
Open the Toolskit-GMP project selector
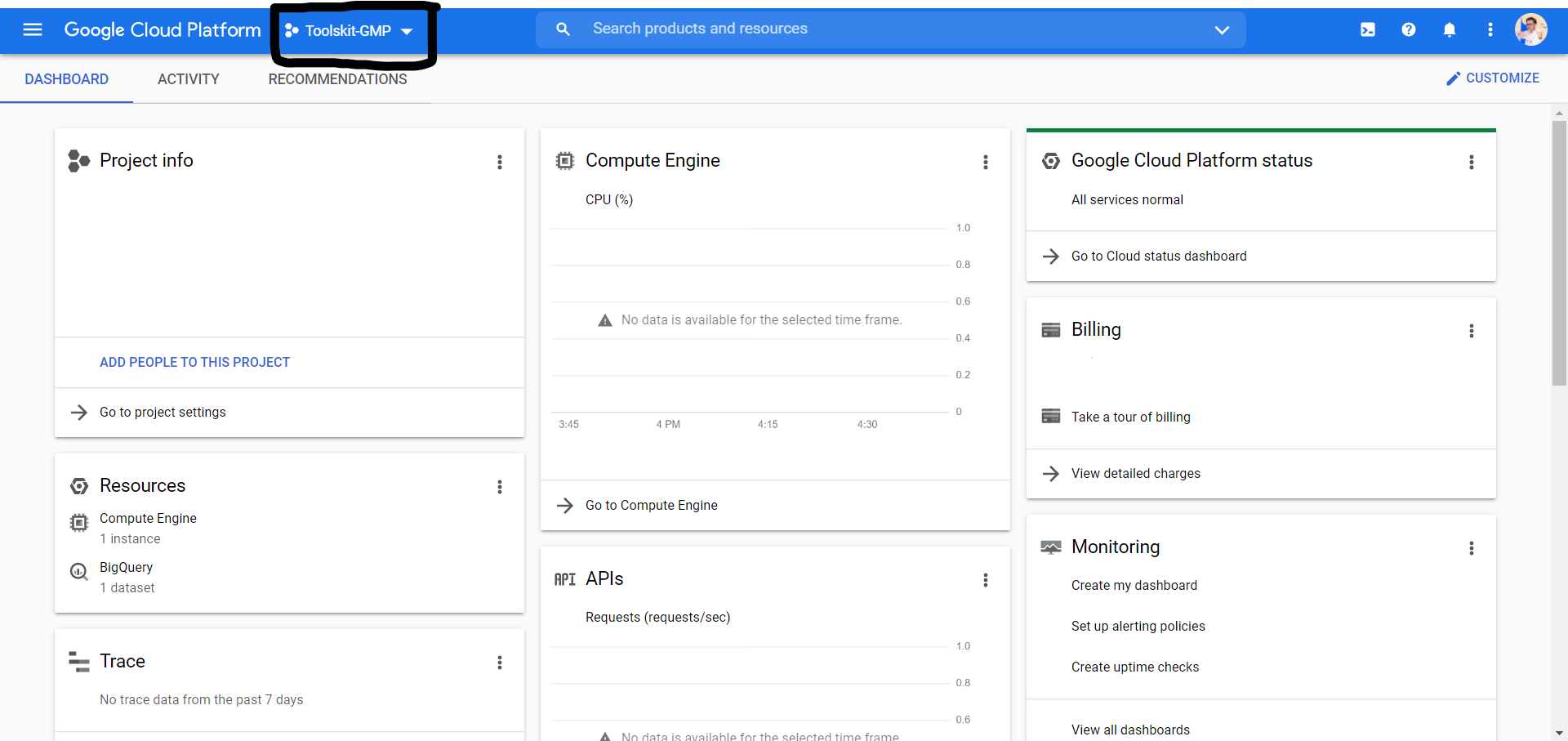(350, 31)
